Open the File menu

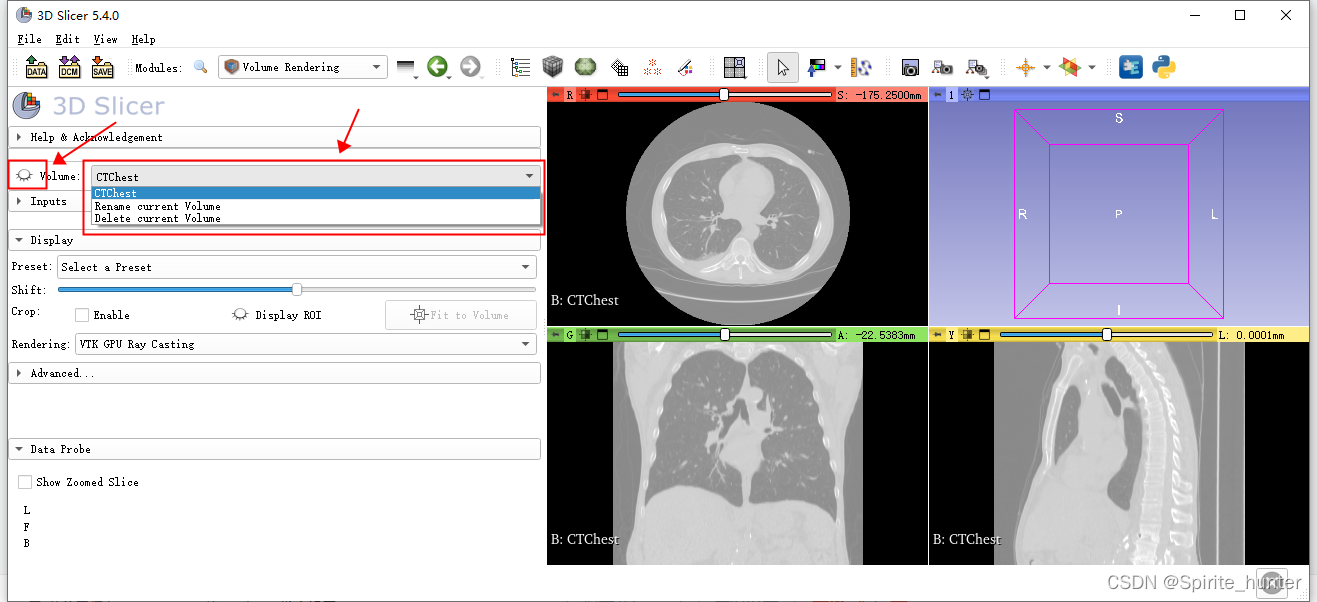(x=30, y=39)
